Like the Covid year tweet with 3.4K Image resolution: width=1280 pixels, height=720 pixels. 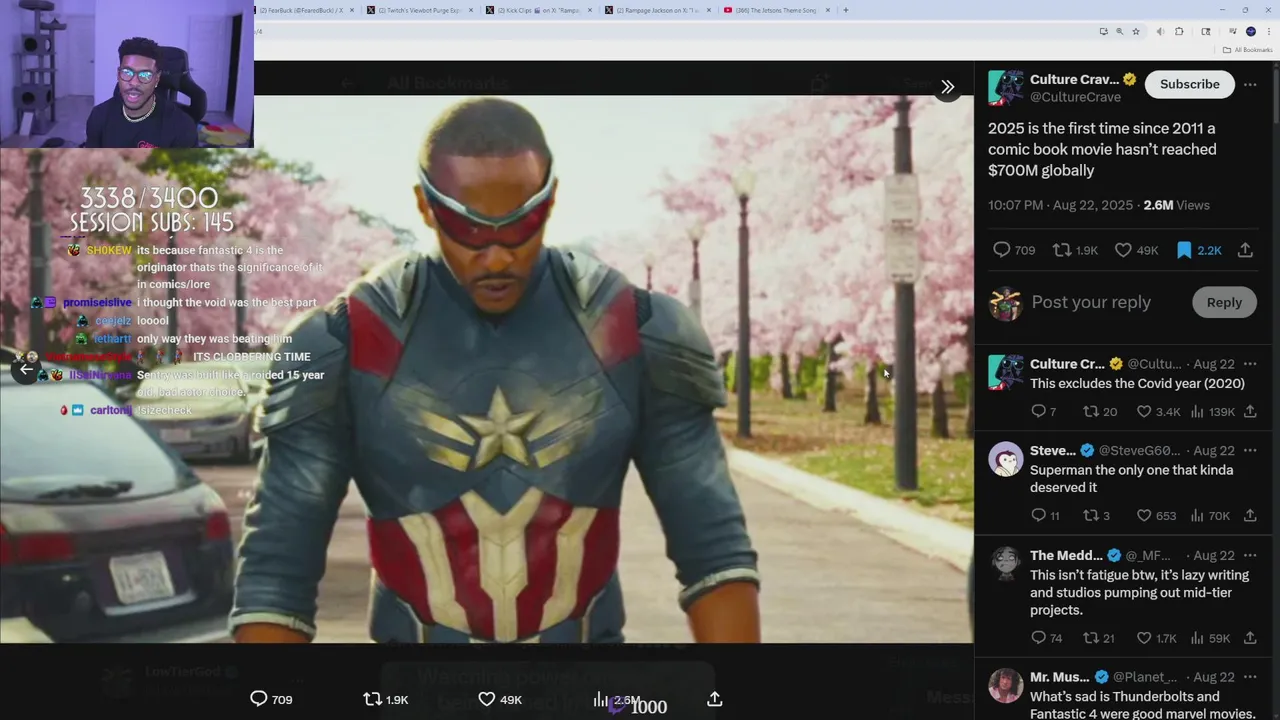1158,412
